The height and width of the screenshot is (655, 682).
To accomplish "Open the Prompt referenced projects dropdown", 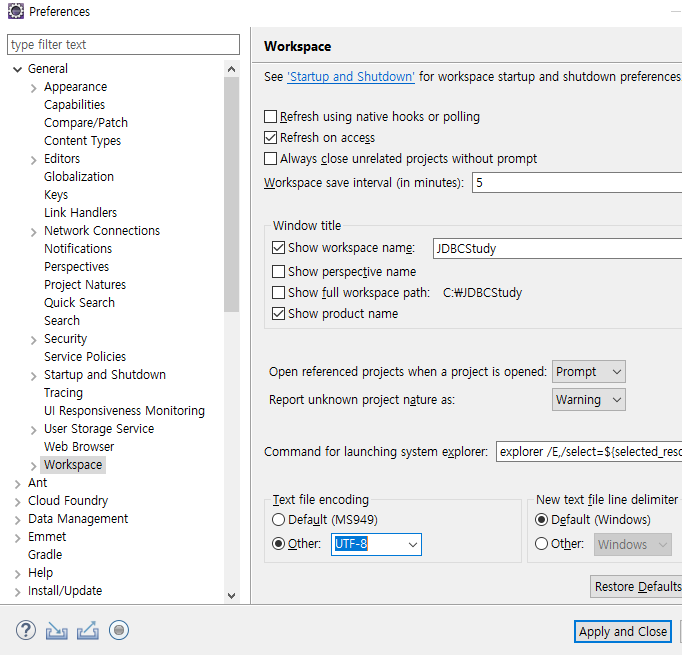I will coord(588,371).
